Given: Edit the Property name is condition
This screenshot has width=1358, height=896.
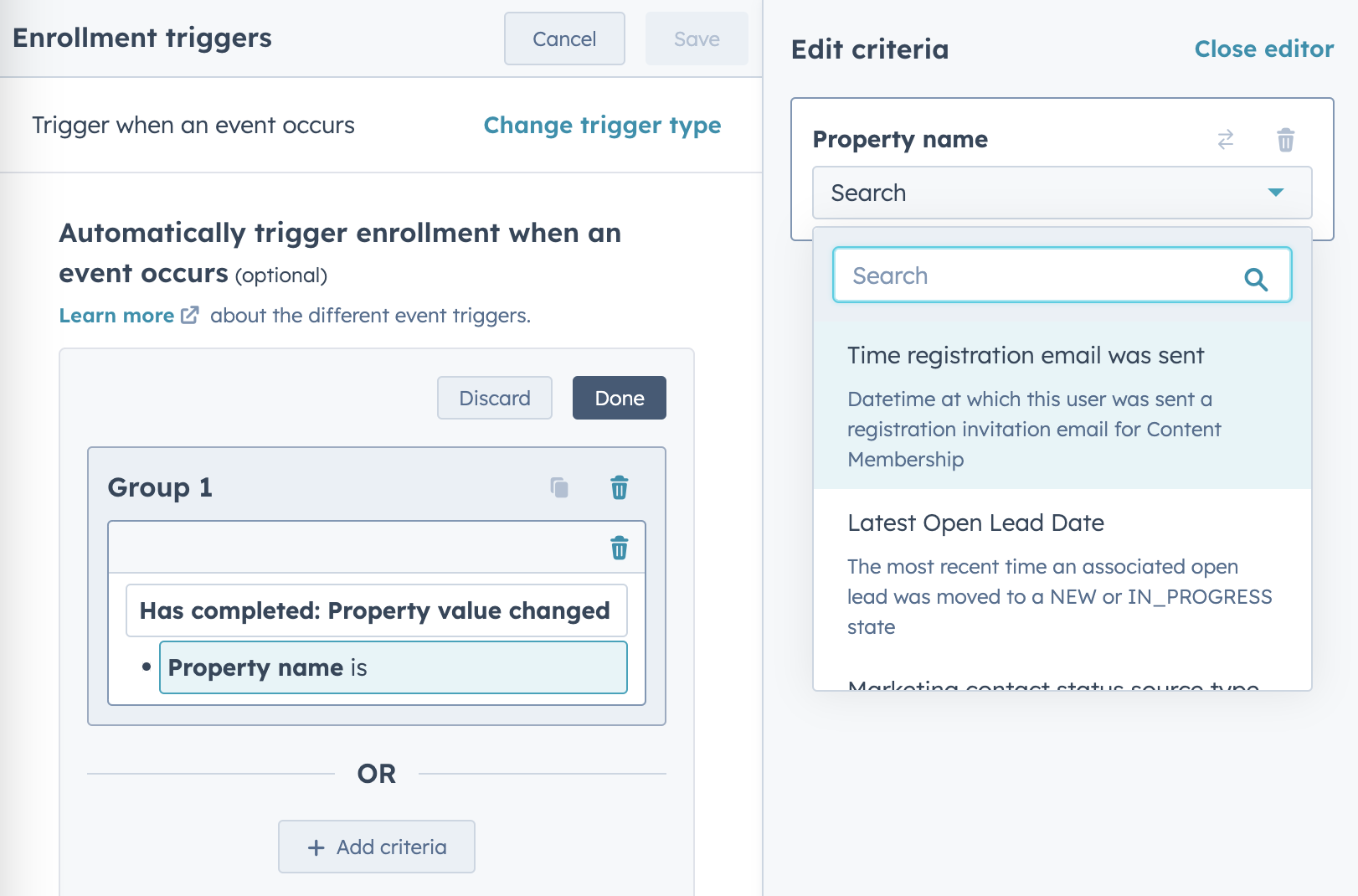Looking at the screenshot, I should [x=393, y=667].
